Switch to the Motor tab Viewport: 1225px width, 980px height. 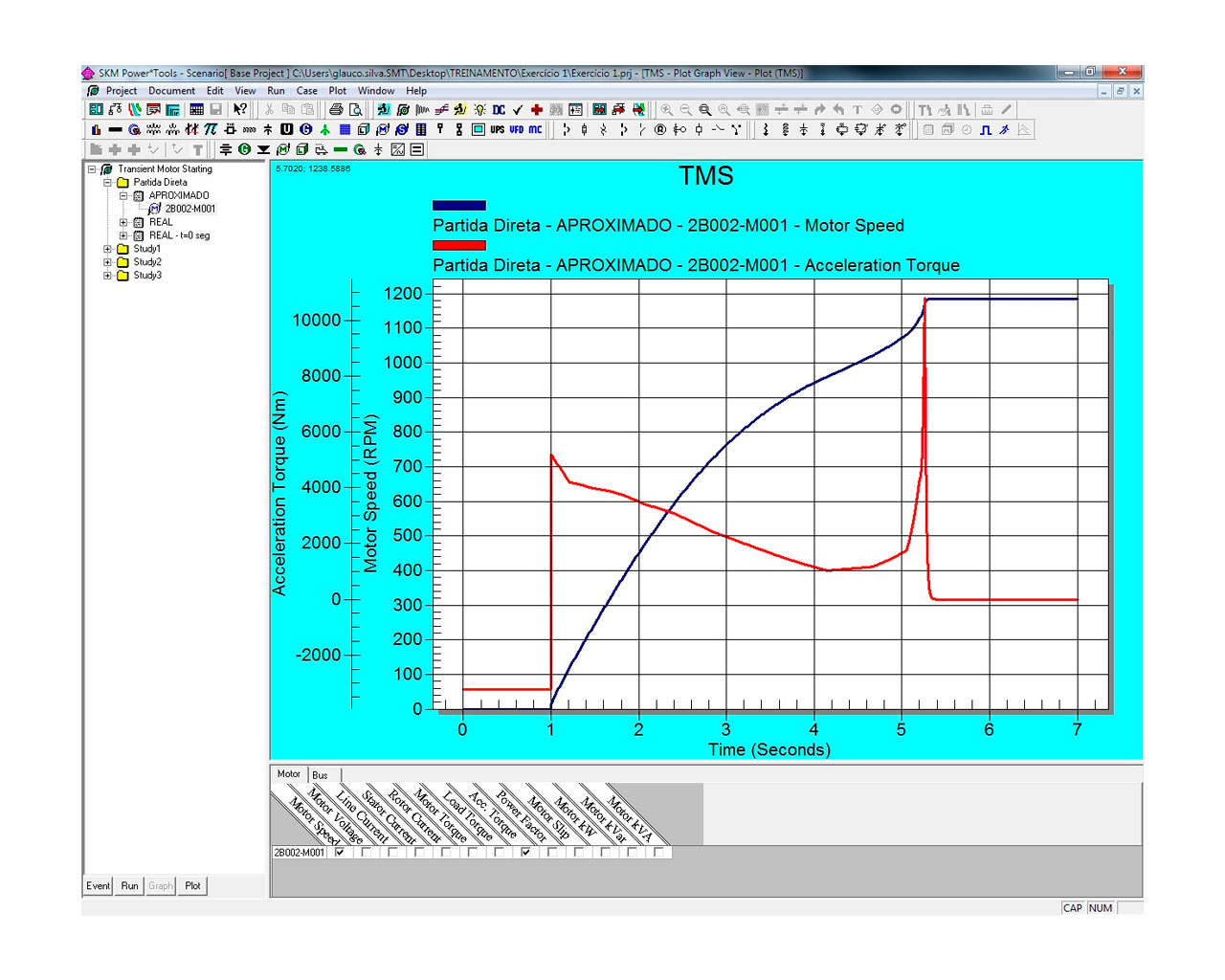click(289, 774)
